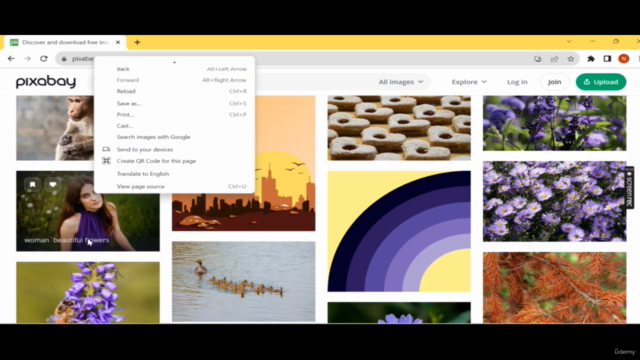Click the browser forward arrow
640x360 pixels.
(27, 59)
